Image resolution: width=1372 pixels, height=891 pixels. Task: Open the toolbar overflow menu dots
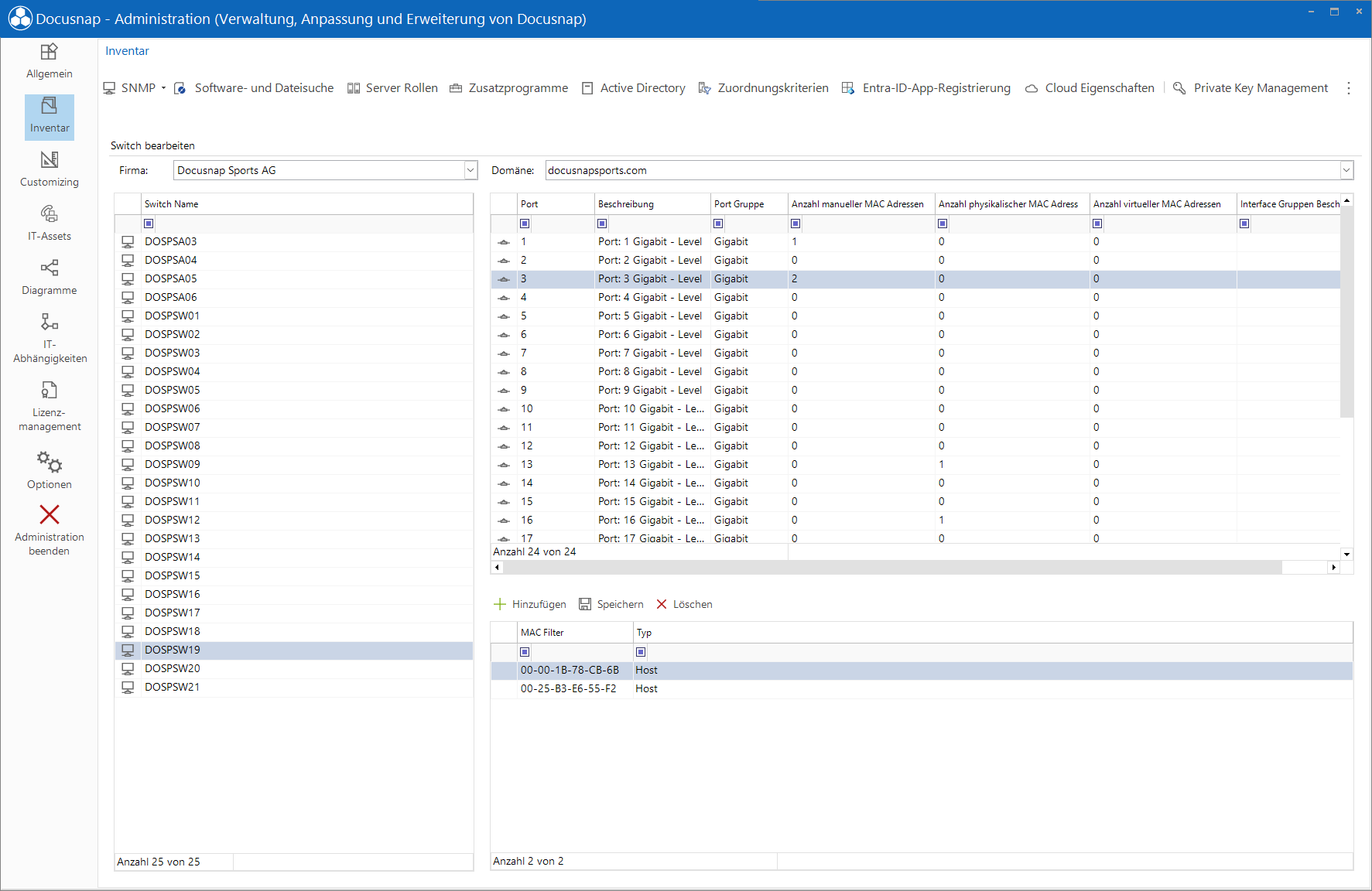[x=1349, y=88]
